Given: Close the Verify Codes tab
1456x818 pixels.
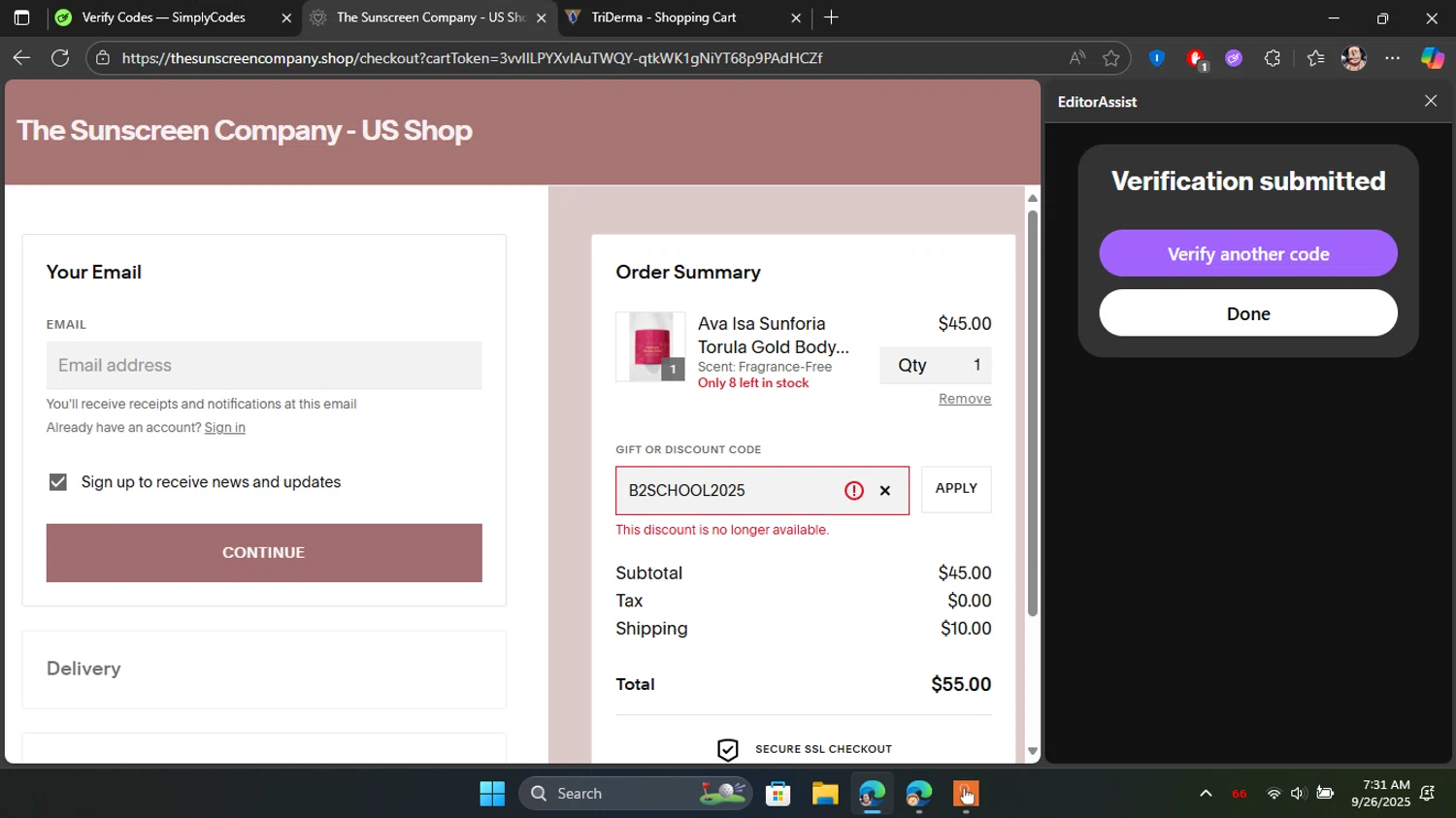Looking at the screenshot, I should point(286,17).
